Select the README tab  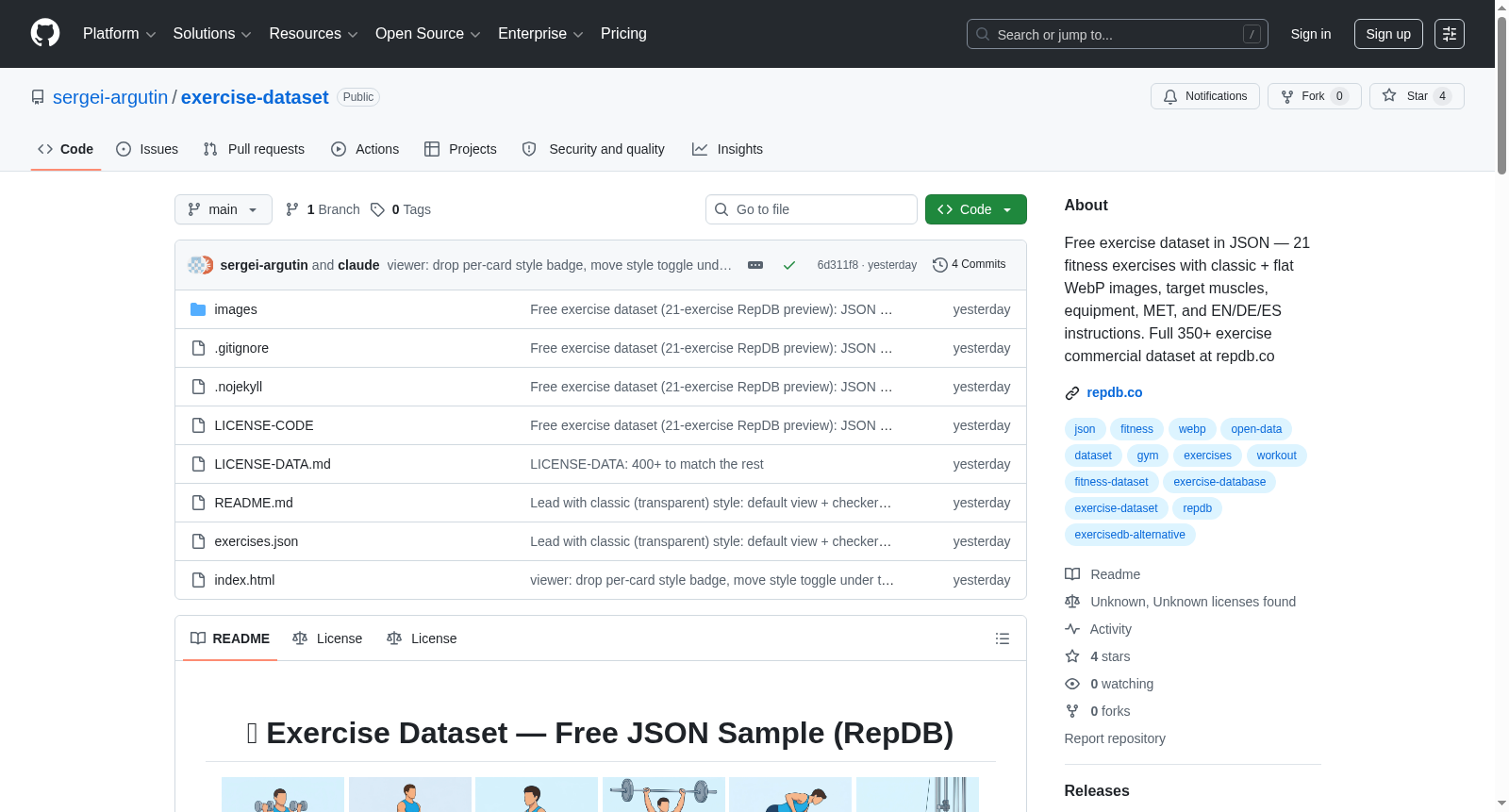click(x=230, y=638)
